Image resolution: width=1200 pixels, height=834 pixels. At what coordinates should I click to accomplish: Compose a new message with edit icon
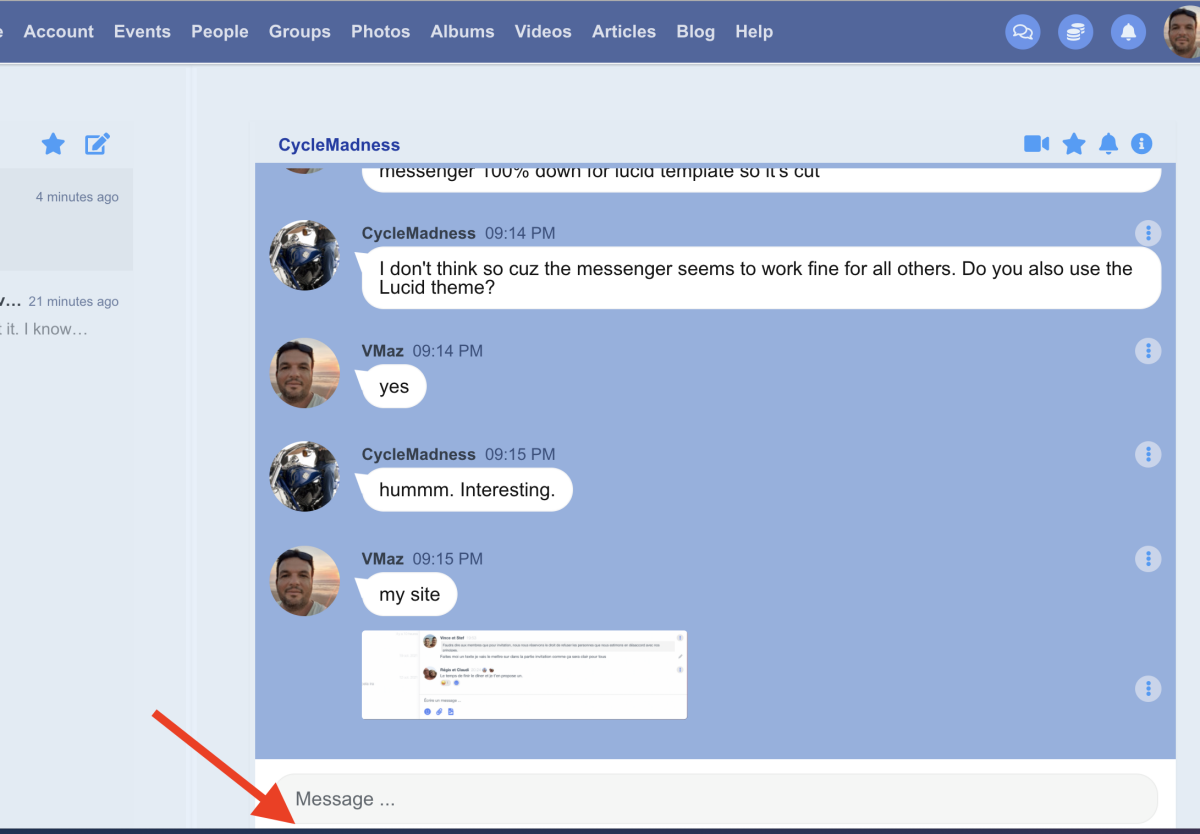96,144
